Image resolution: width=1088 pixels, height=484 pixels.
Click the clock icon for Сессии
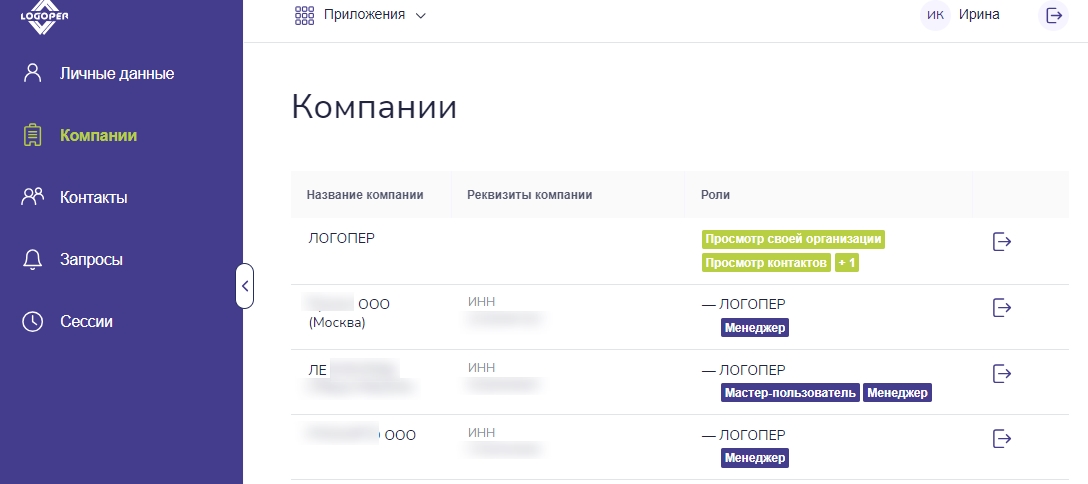pos(33,322)
